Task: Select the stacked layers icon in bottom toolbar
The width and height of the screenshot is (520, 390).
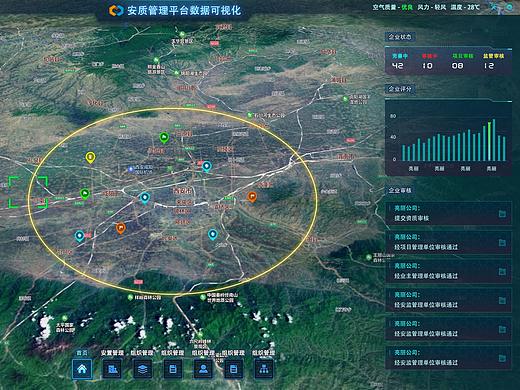Action: (143, 369)
